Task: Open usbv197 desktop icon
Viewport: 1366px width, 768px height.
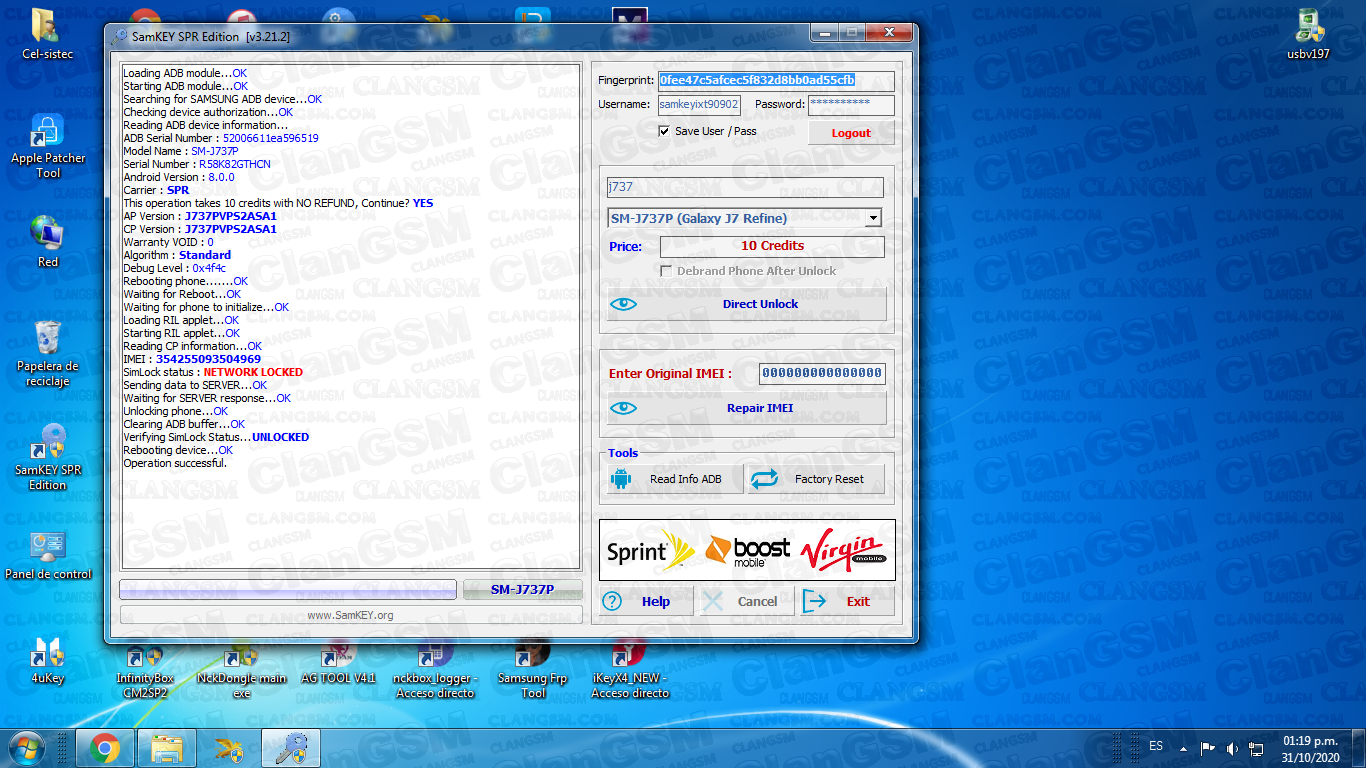Action: tap(1308, 33)
